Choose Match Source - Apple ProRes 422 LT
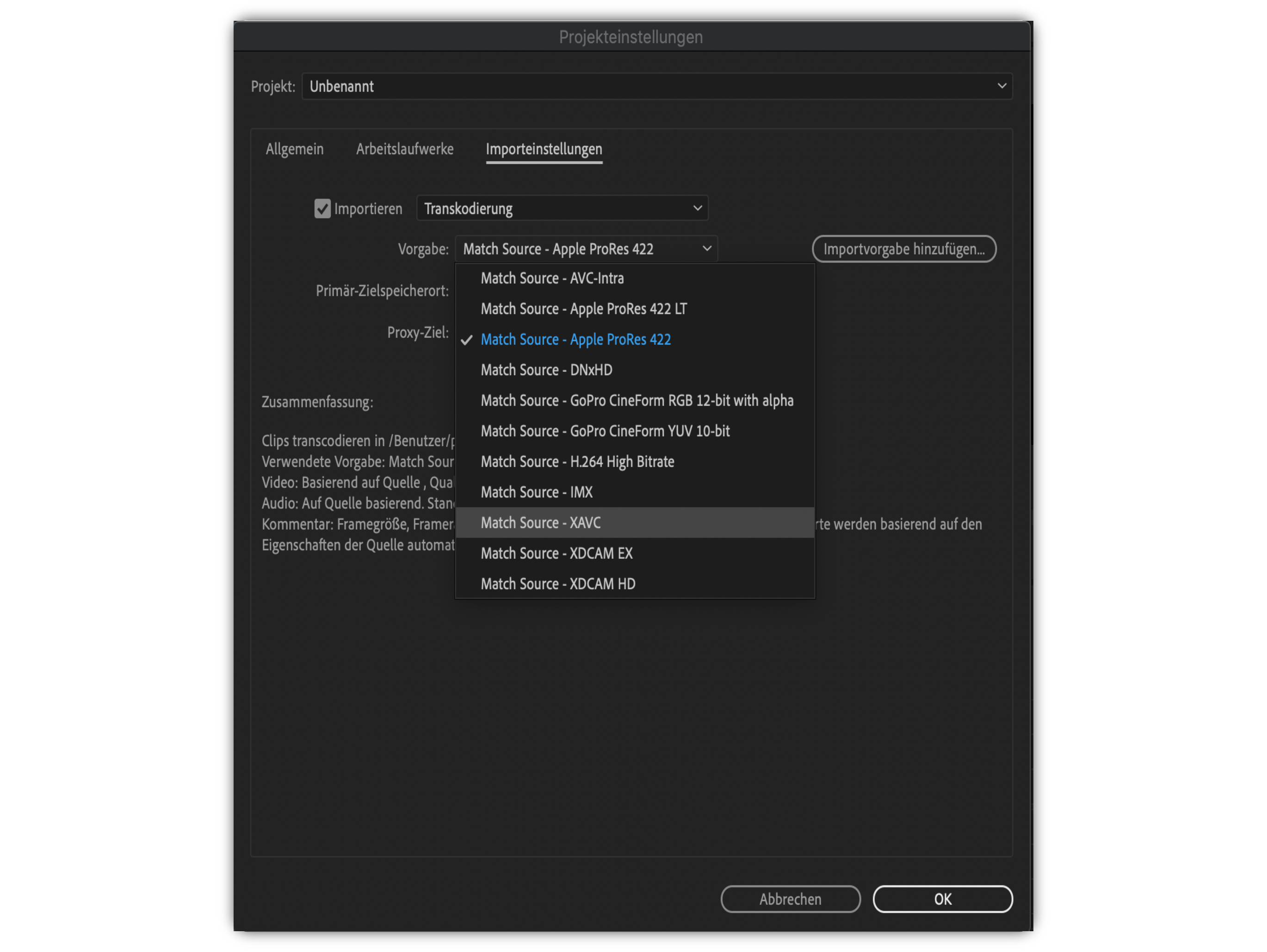The height and width of the screenshot is (952, 1267). pos(583,309)
